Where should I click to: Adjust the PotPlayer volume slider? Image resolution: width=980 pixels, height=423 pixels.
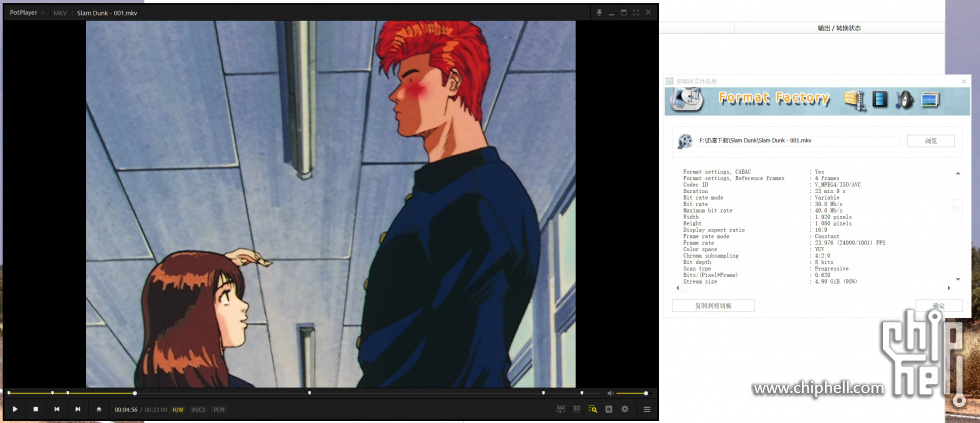click(632, 393)
